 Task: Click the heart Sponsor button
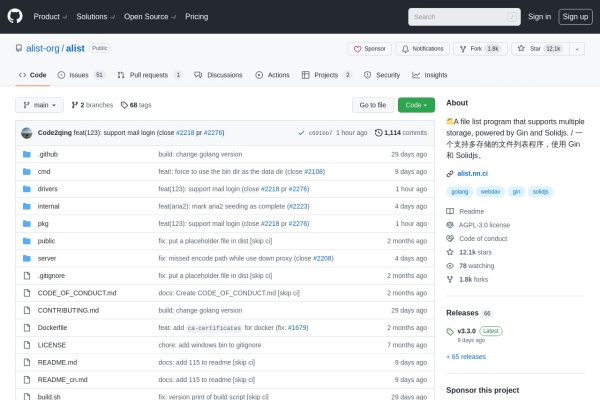[x=370, y=48]
